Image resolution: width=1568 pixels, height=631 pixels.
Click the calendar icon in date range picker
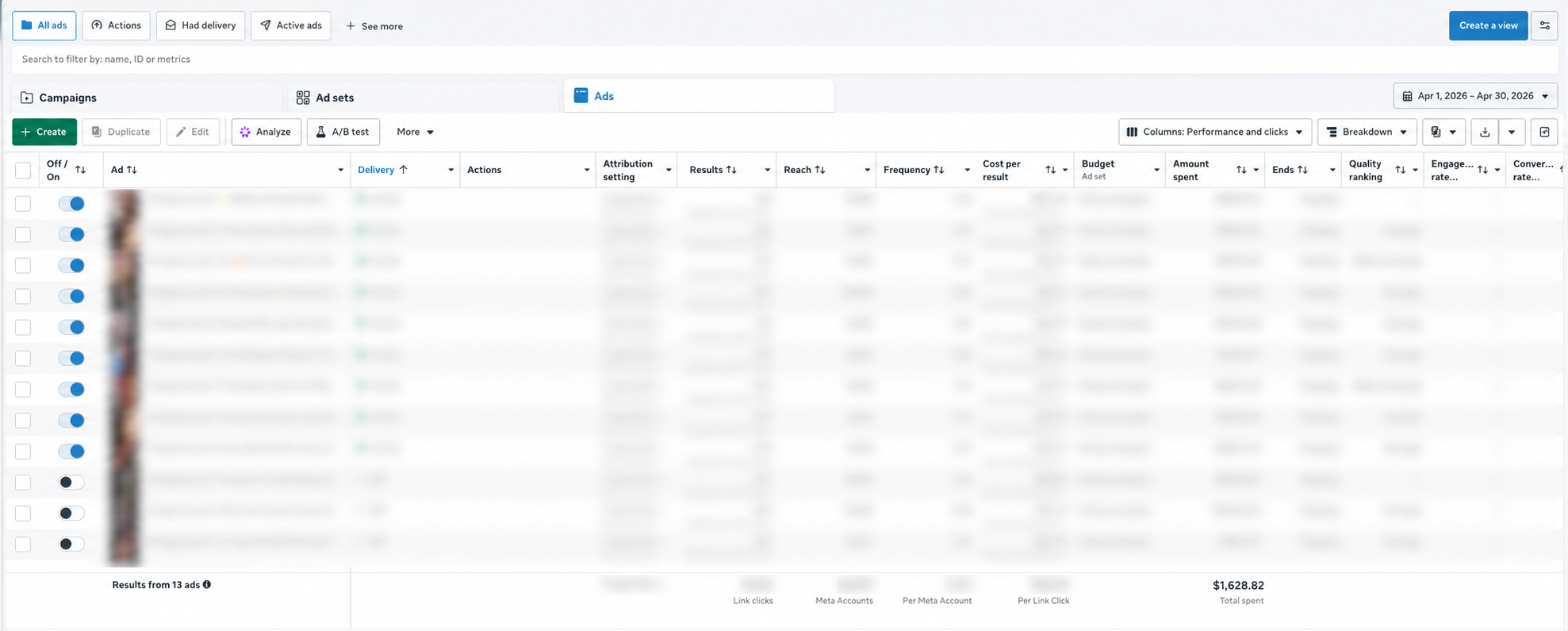1407,96
